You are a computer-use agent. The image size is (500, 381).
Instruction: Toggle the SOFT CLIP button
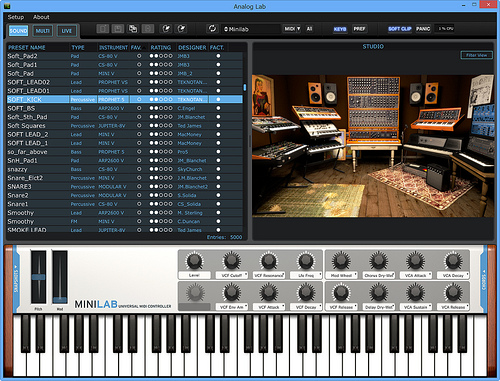[400, 29]
